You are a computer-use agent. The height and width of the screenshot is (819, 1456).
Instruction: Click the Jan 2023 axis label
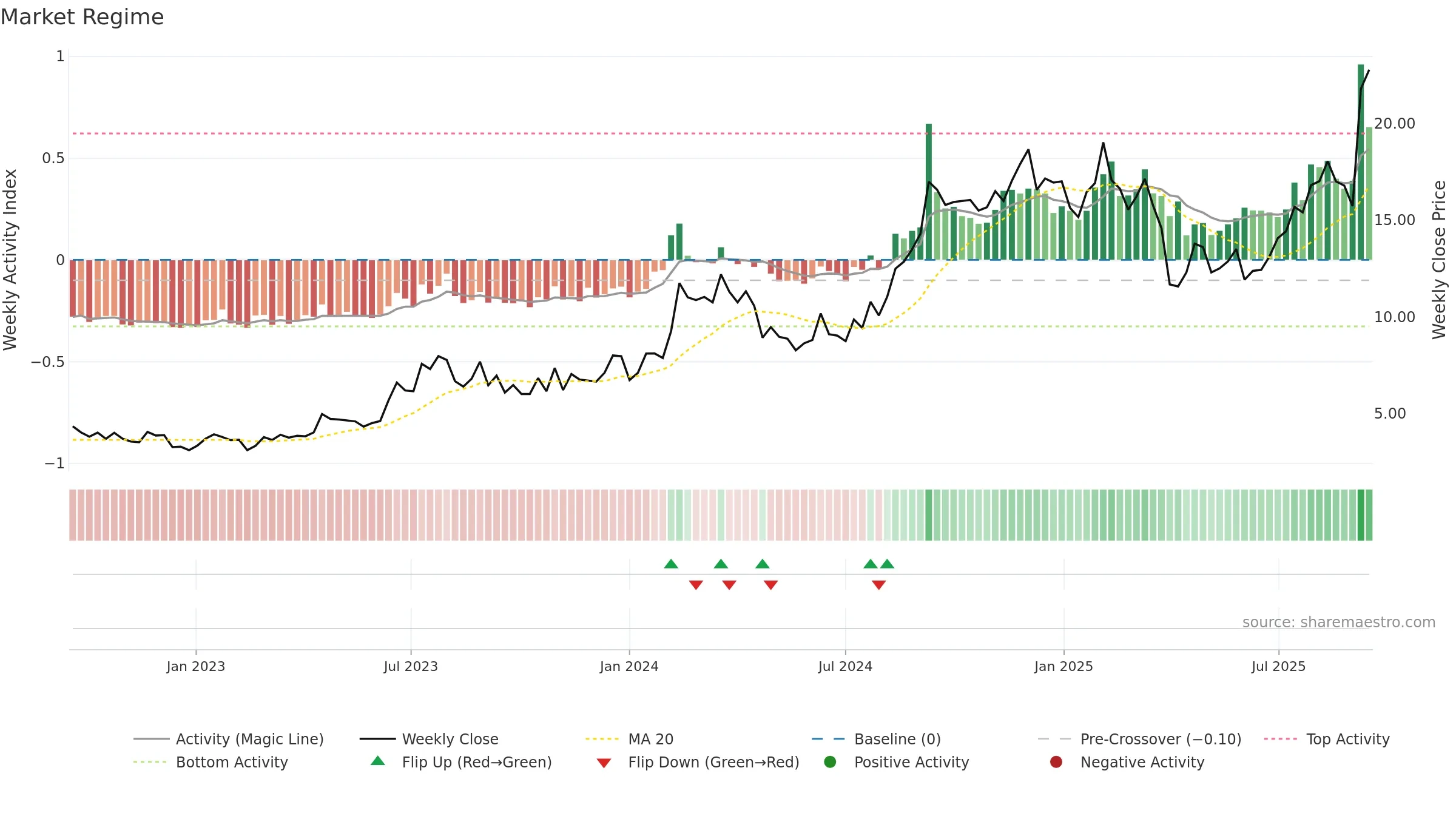tap(196, 667)
